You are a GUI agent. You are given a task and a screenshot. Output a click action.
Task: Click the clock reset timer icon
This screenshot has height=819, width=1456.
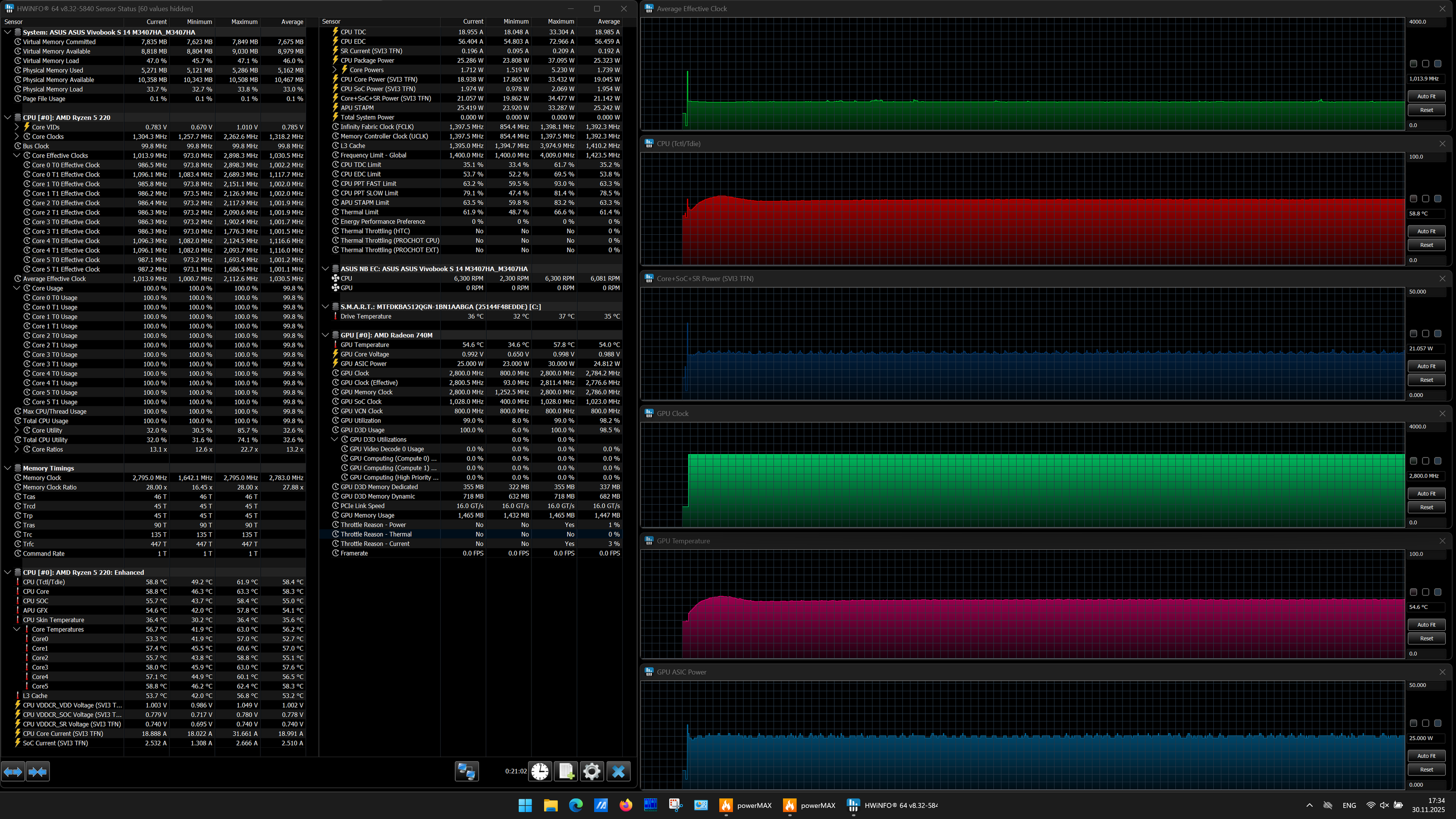[x=540, y=771]
